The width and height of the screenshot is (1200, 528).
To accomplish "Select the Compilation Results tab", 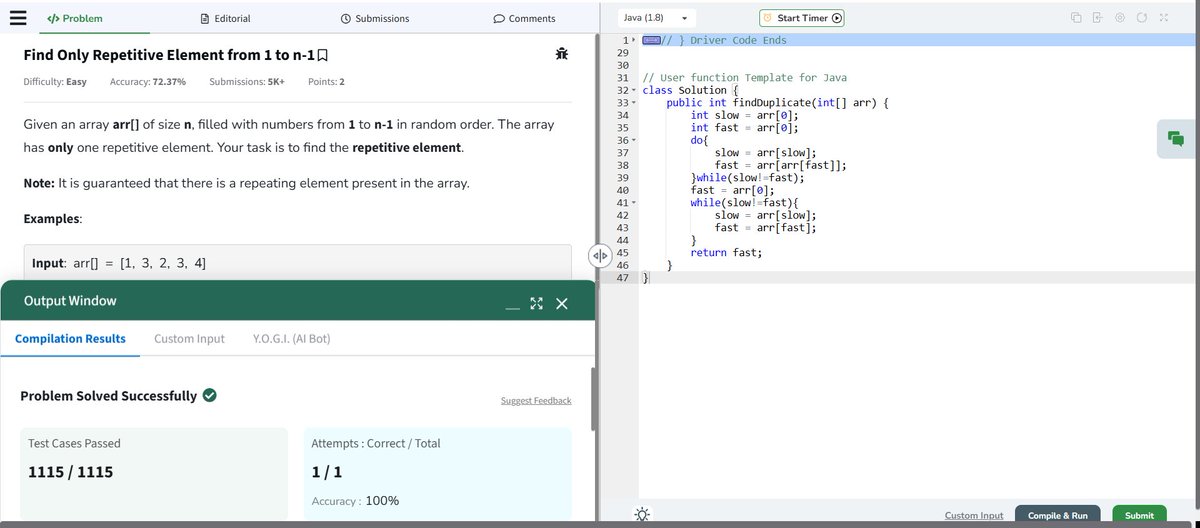I will tap(70, 338).
